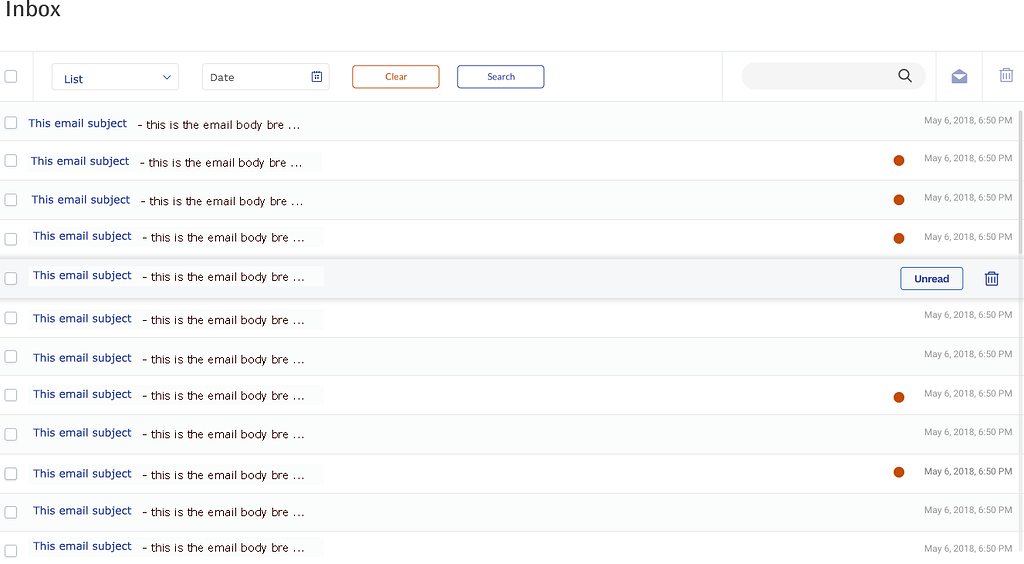Click the calendar icon in Date field

317,76
